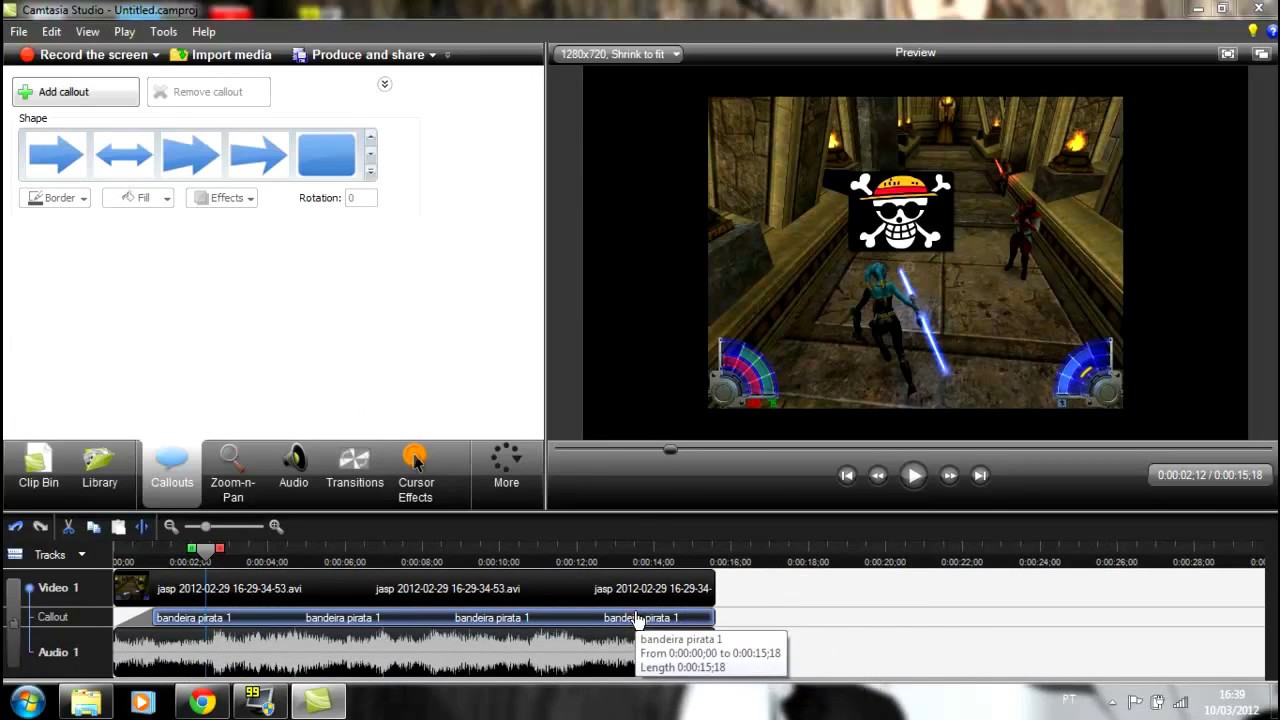This screenshot has height=720, width=1280.
Task: Open the Help menu
Action: [x=203, y=32]
